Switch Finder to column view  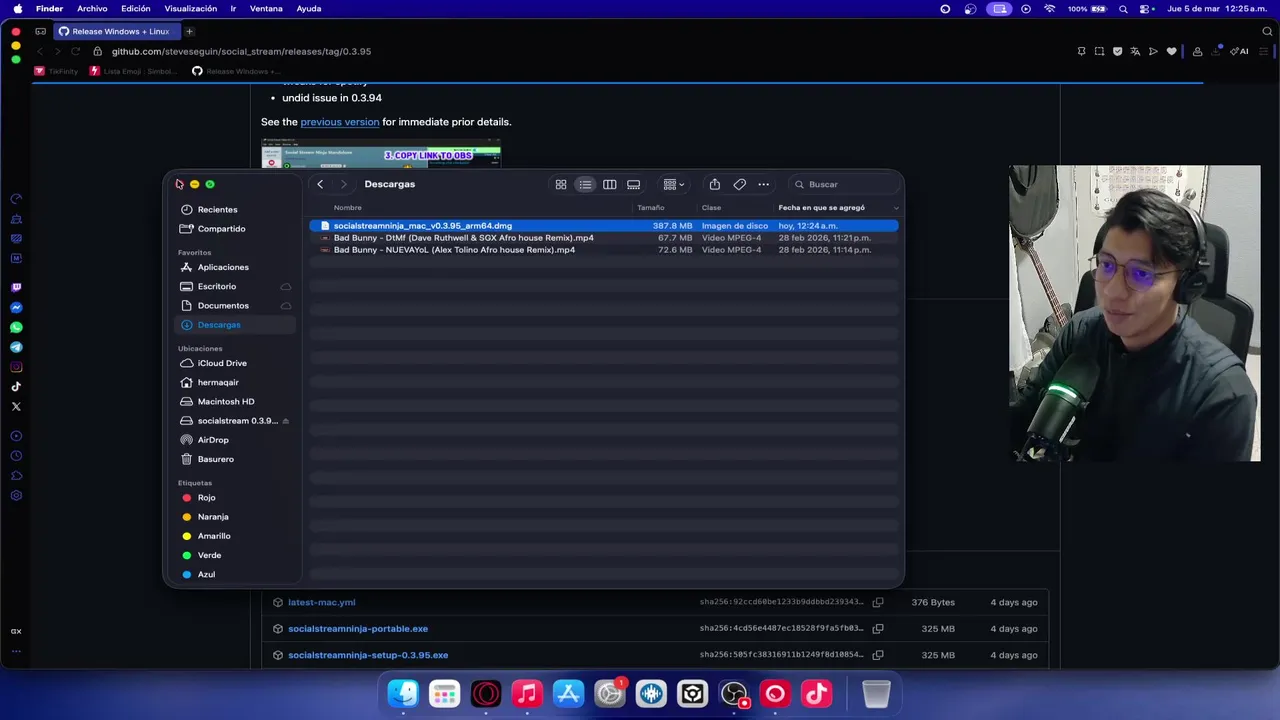tap(609, 184)
